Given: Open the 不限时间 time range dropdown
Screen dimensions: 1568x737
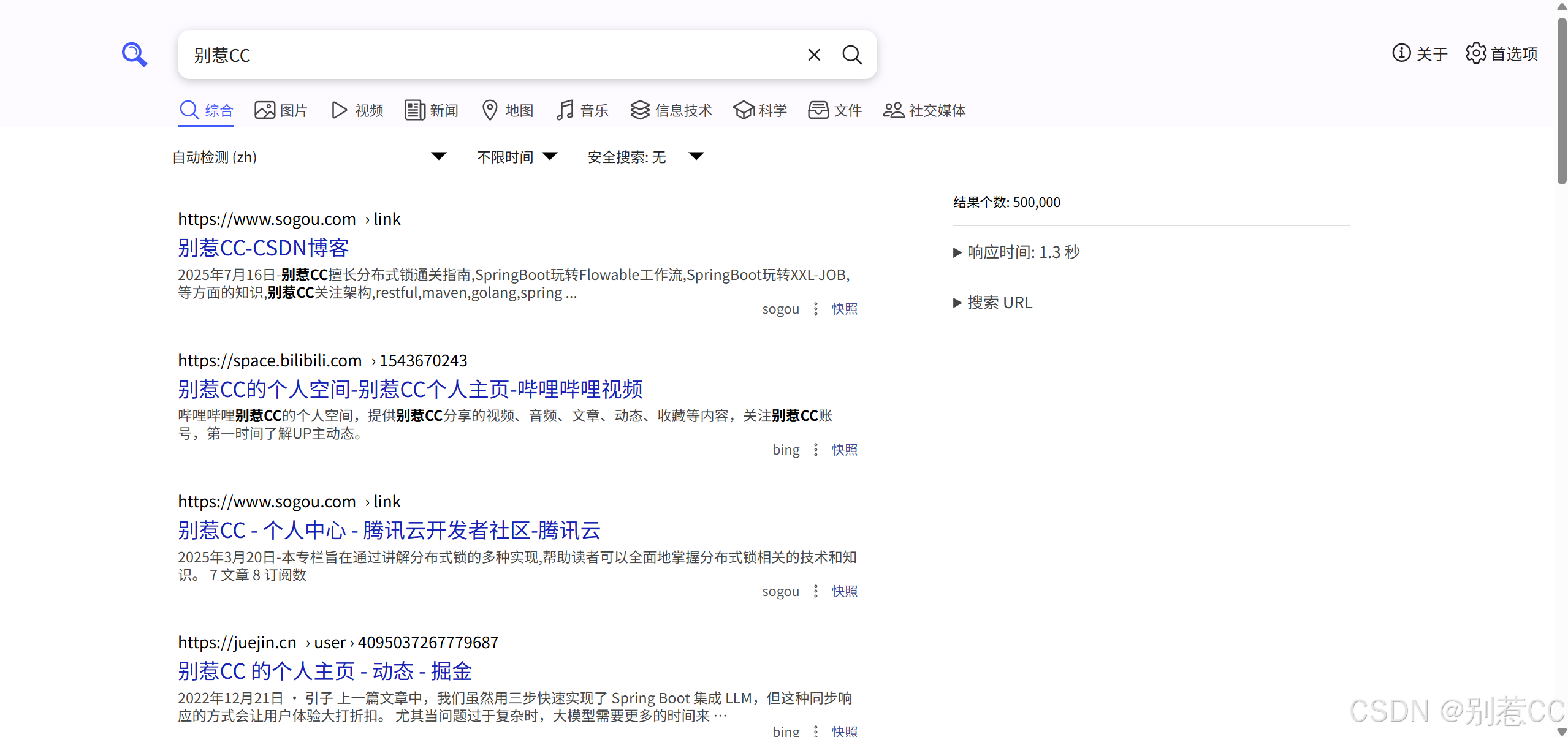Looking at the screenshot, I should pos(517,157).
